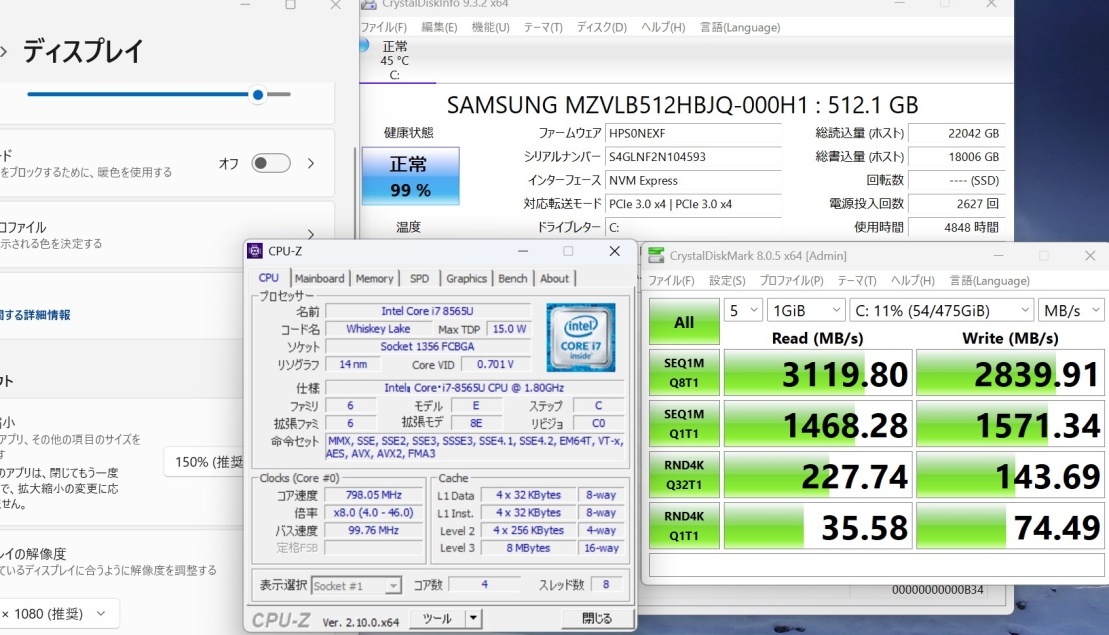Open the display resolution 1080 dropdown
This screenshot has height=635, width=1109.
click(x=57, y=614)
